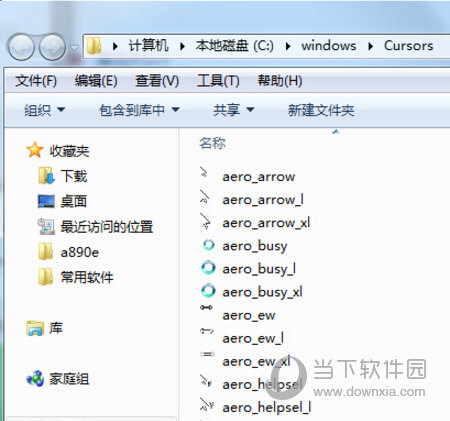Select the file named aero_helpsel_l
This screenshot has height=421, width=450.
[267, 407]
